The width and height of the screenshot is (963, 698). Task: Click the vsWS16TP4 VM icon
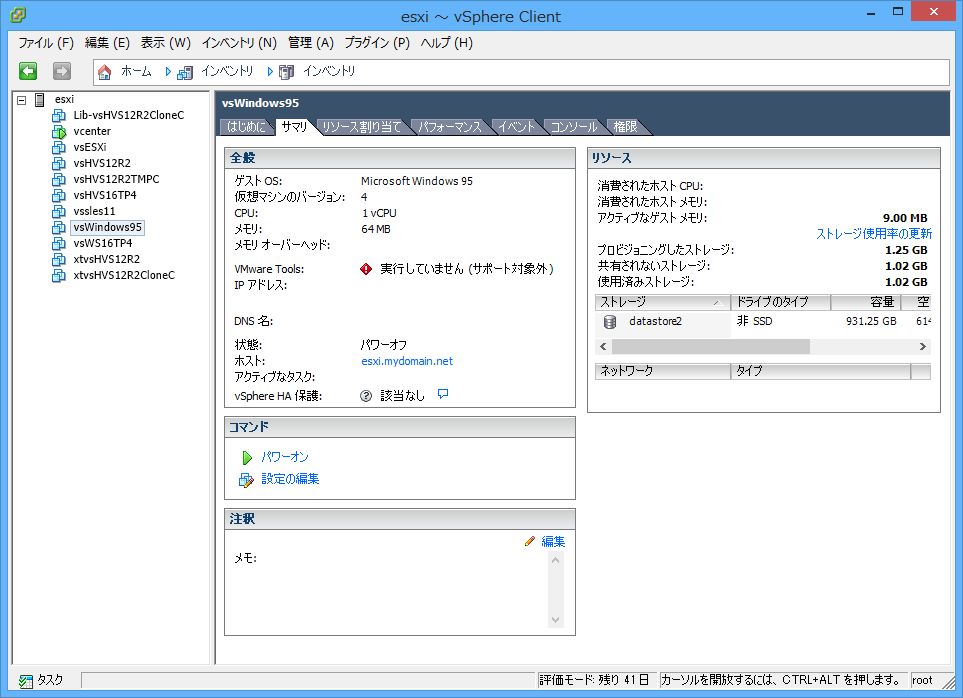click(59, 243)
